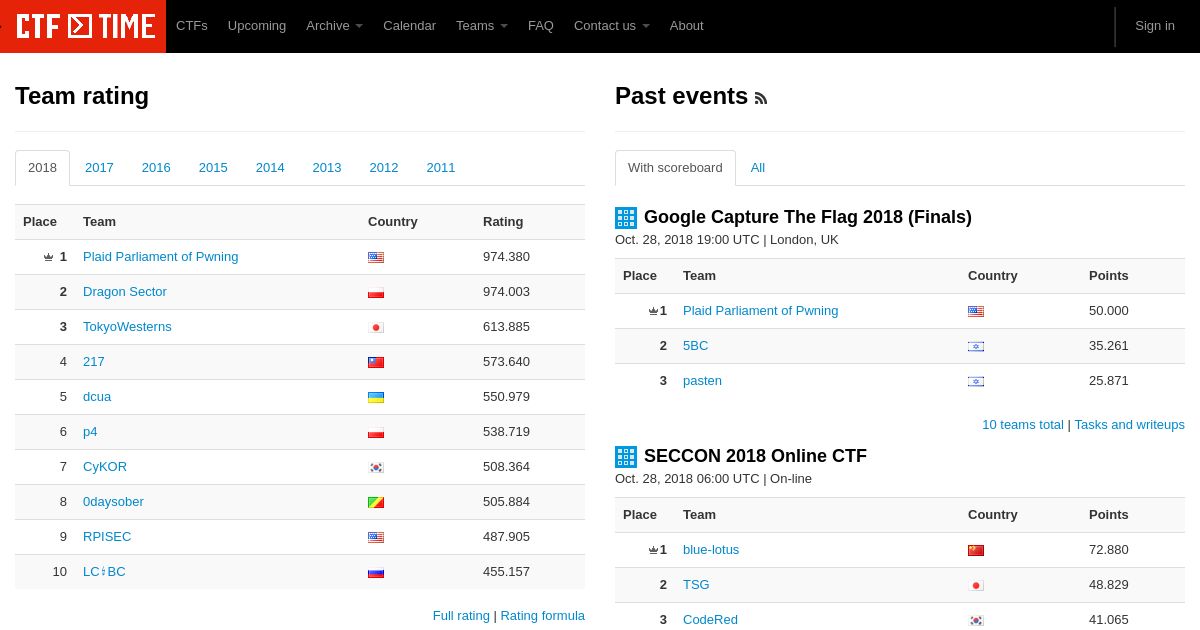Image resolution: width=1200 pixels, height=630 pixels.
Task: Switch to the 2016 rating tab
Action: pyautogui.click(x=156, y=168)
